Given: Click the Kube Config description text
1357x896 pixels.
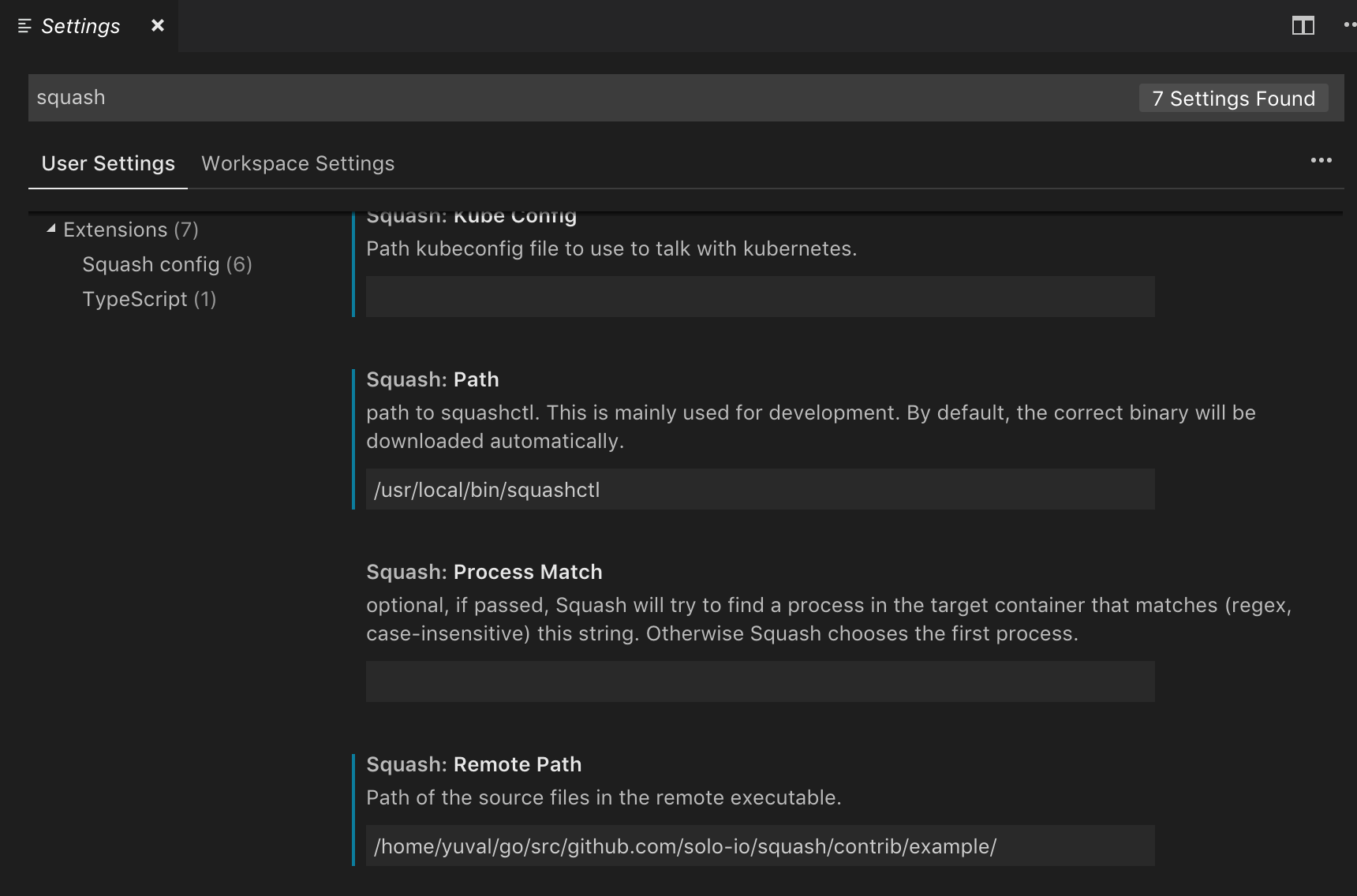Looking at the screenshot, I should coord(611,248).
